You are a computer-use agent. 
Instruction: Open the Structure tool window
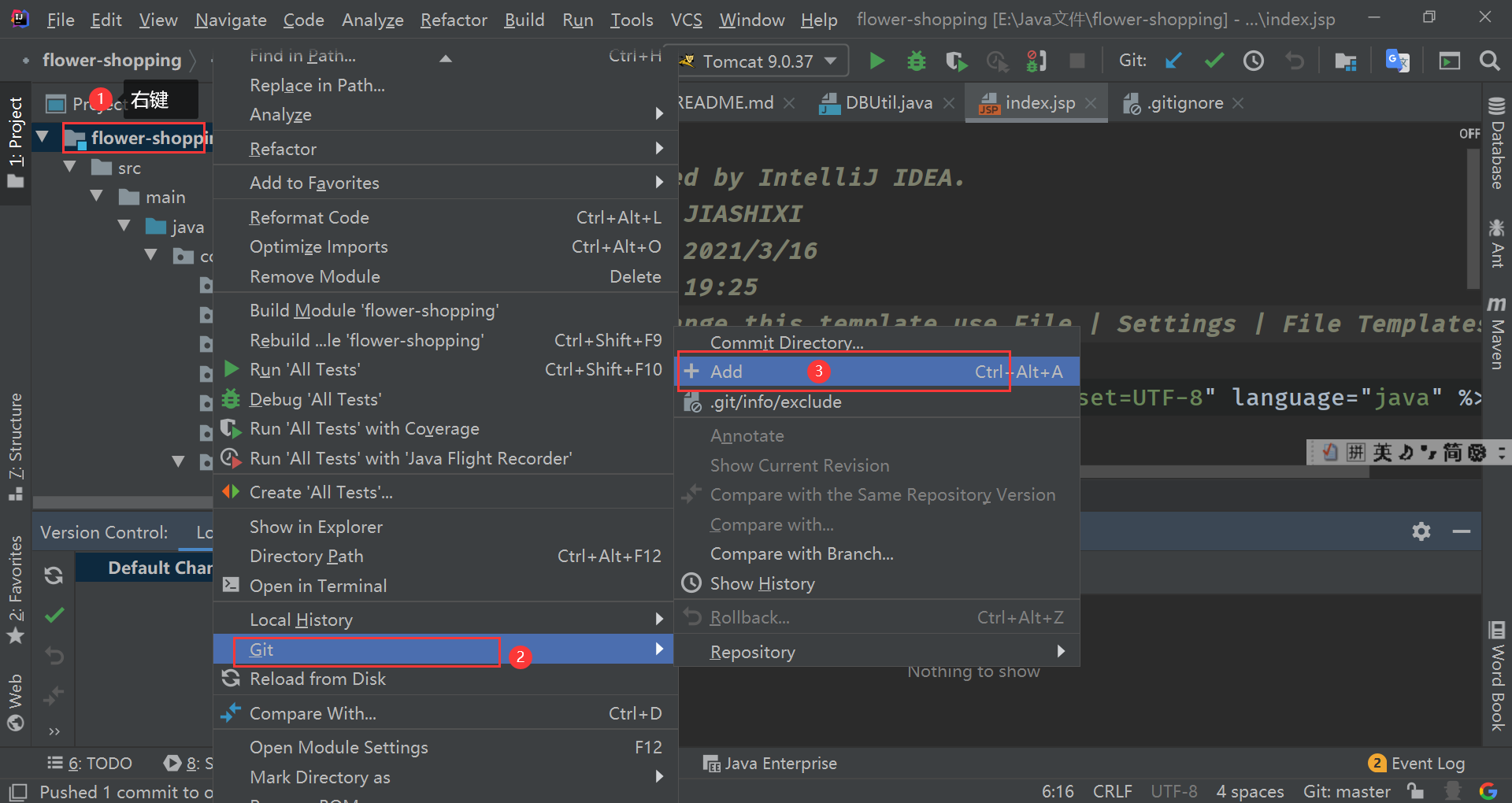click(15, 446)
